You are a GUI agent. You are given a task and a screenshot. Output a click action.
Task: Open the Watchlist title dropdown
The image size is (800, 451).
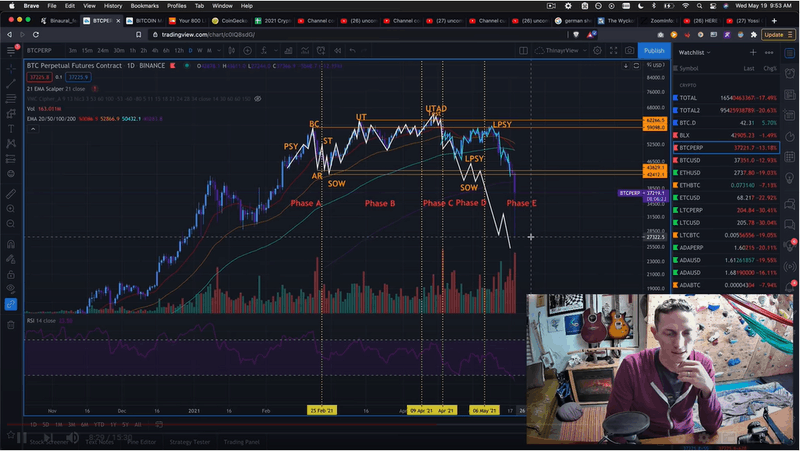pyautogui.click(x=694, y=53)
